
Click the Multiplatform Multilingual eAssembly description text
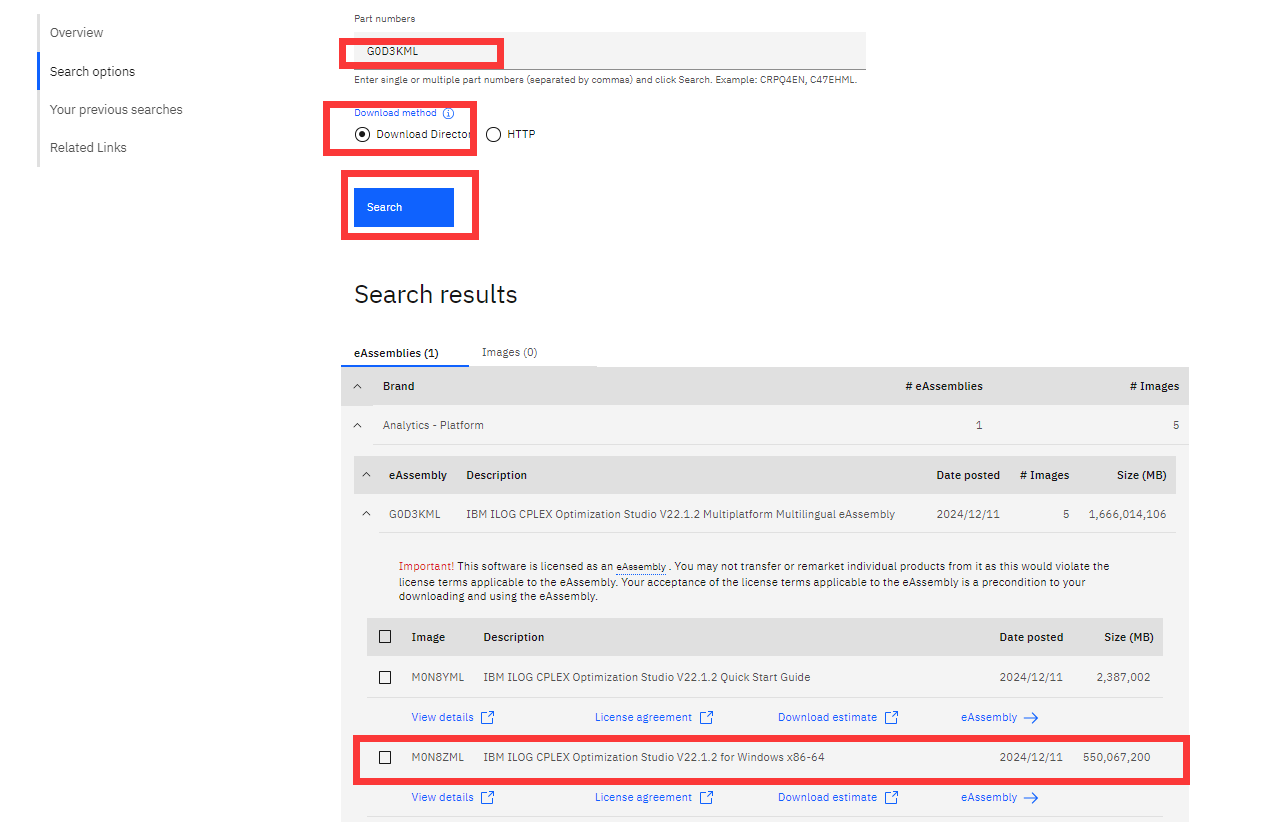tap(680, 514)
